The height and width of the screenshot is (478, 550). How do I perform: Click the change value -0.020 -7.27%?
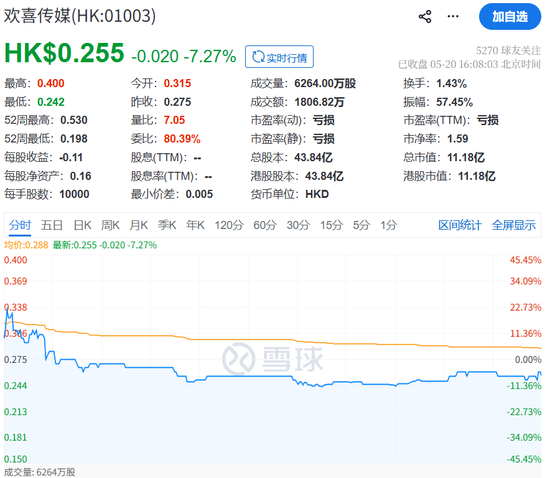tap(183, 56)
